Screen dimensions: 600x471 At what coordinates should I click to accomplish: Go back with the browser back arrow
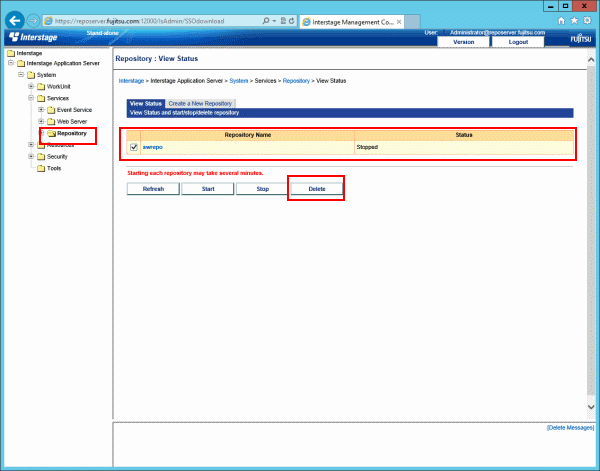pyautogui.click(x=15, y=21)
